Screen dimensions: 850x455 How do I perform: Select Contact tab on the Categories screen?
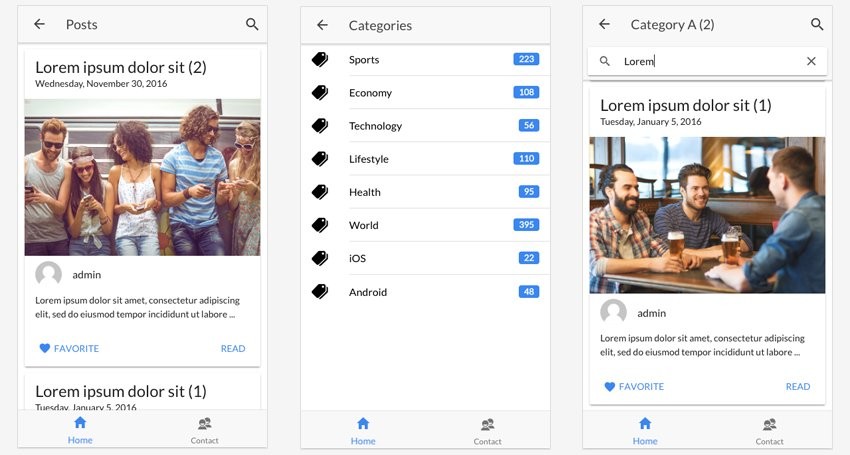point(487,432)
